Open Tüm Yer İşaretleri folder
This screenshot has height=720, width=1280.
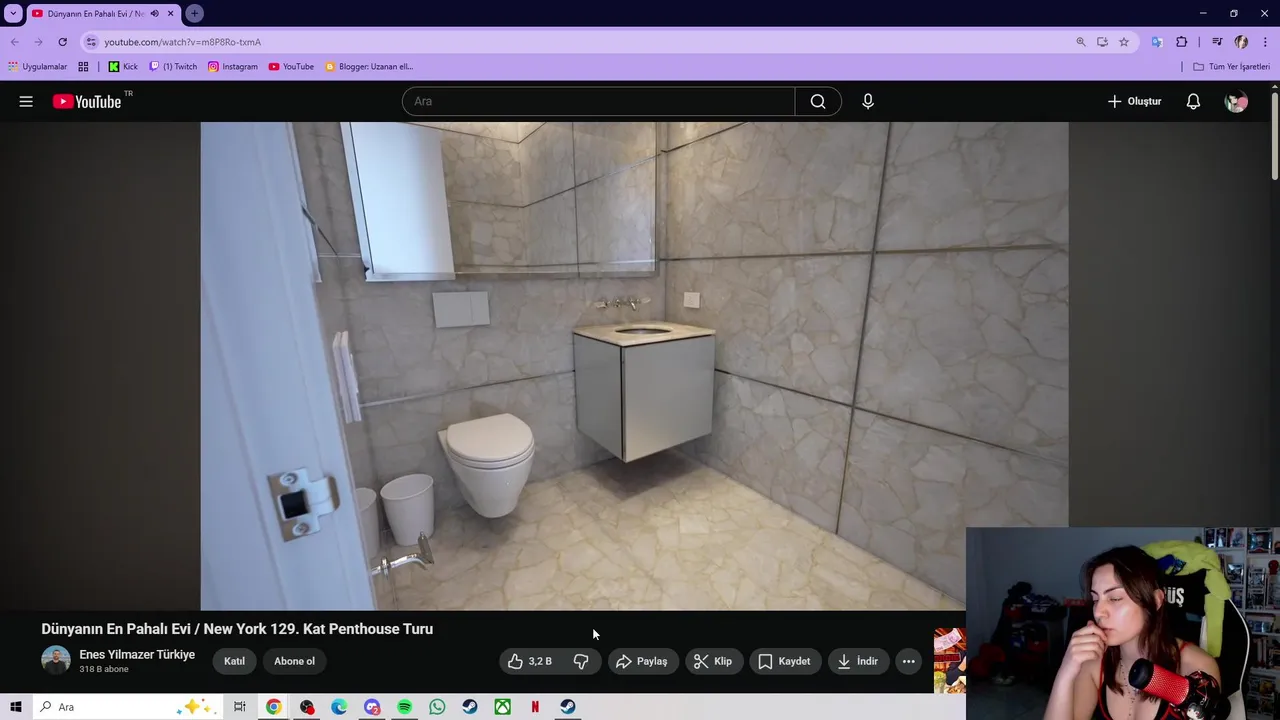pyautogui.click(x=1231, y=67)
